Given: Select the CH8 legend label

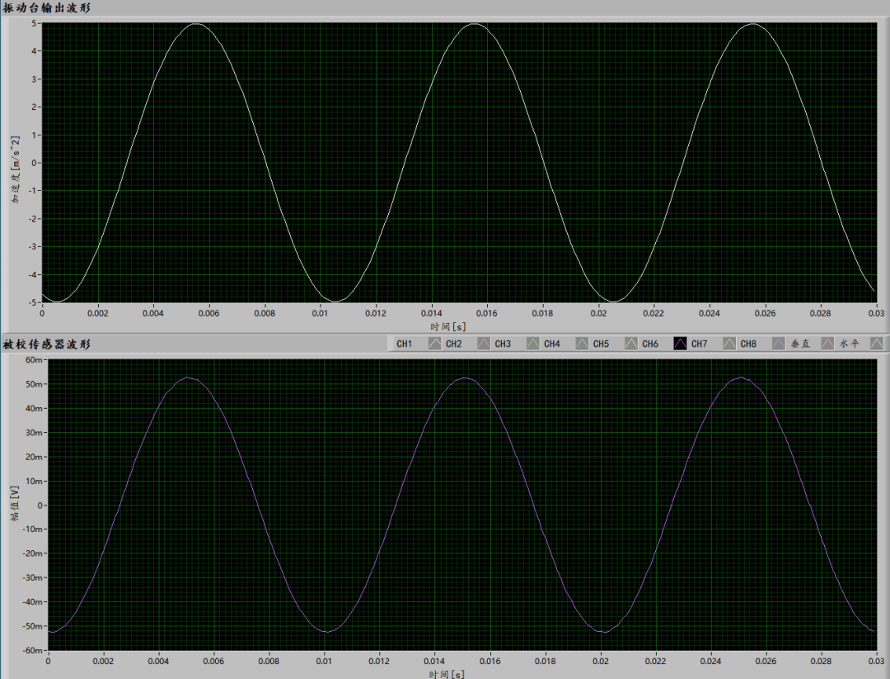Looking at the screenshot, I should click(x=748, y=344).
